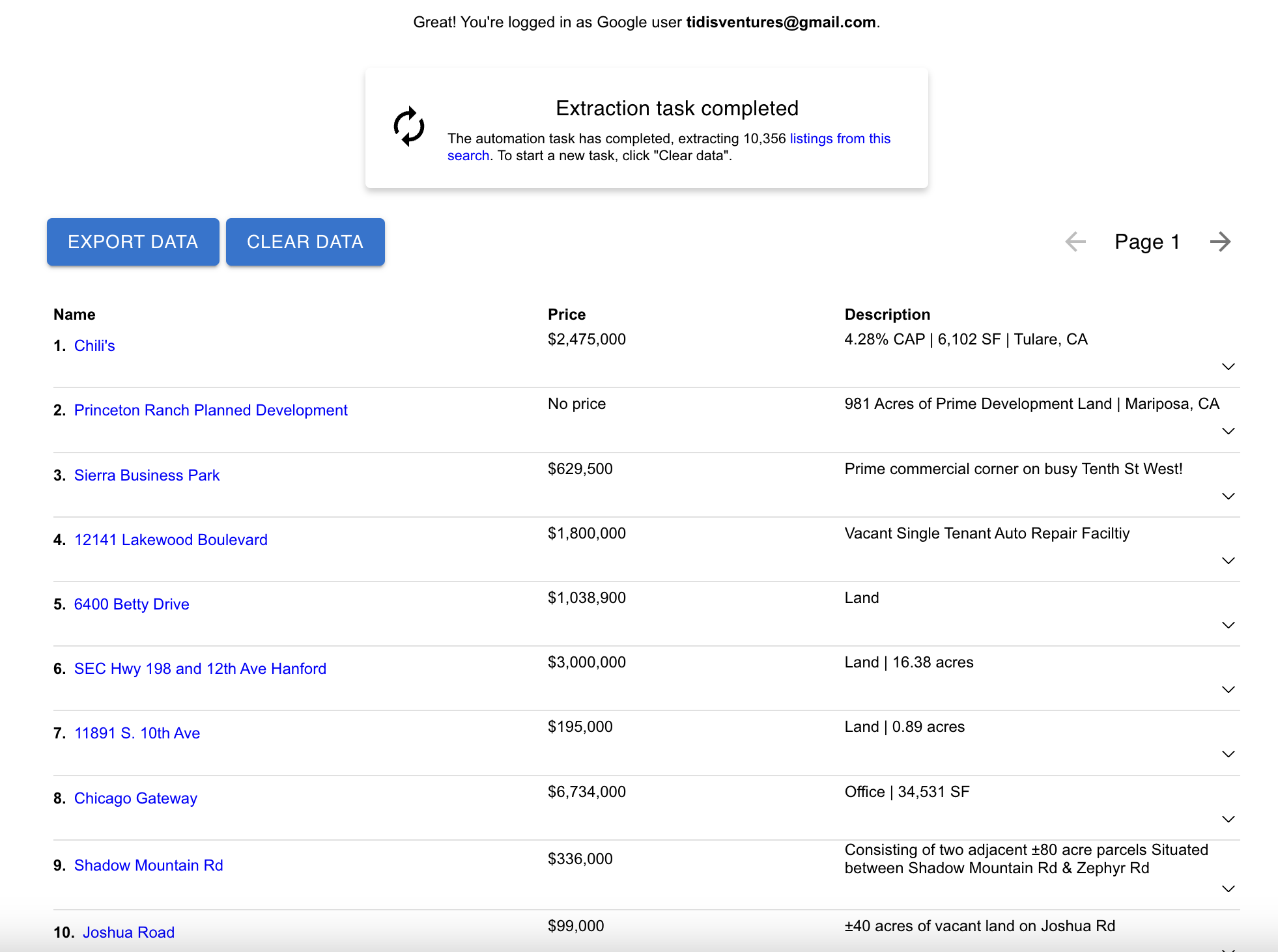
Task: Expand 12141 Lakewood Boulevard row chevron
Action: pos(1228,561)
